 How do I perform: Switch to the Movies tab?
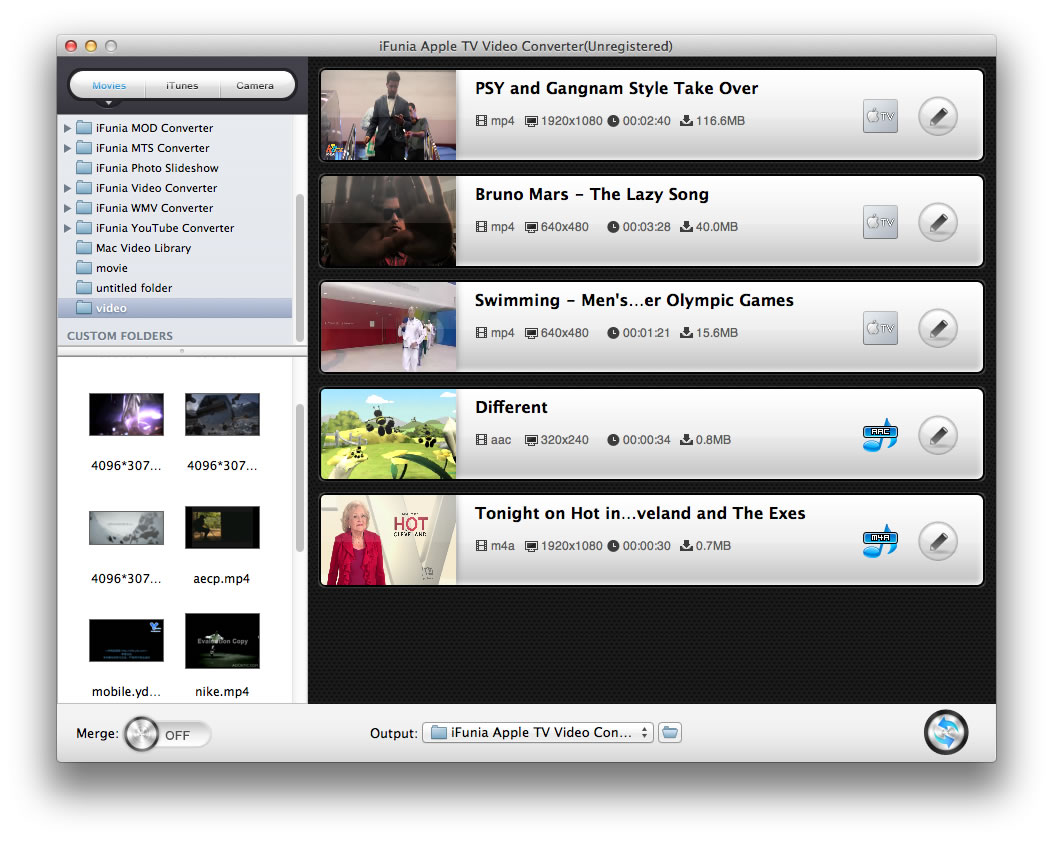(109, 85)
